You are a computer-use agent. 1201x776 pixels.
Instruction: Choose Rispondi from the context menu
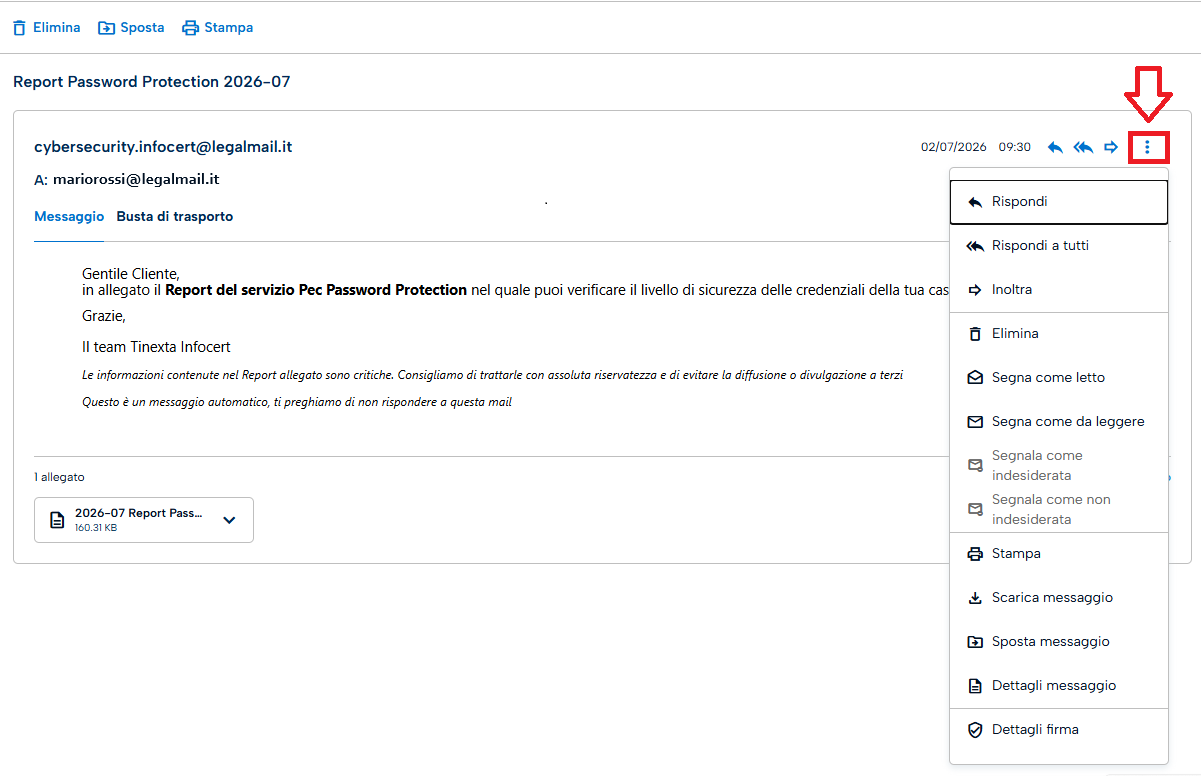pyautogui.click(x=1059, y=202)
